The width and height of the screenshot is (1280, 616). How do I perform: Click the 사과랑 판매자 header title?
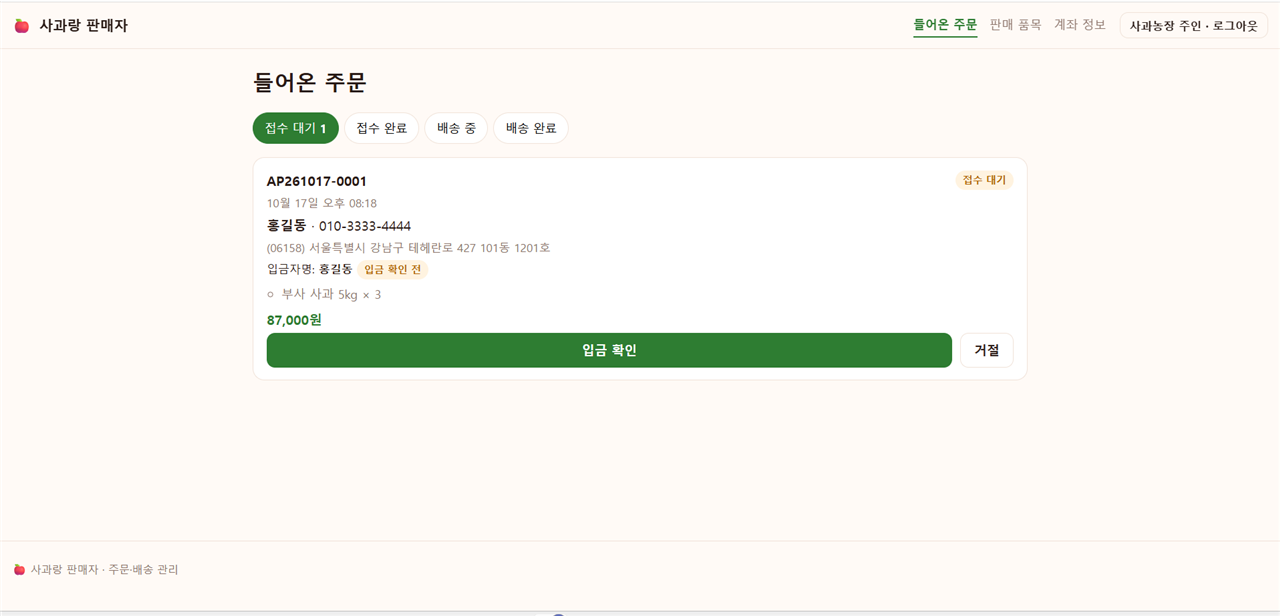click(84, 26)
